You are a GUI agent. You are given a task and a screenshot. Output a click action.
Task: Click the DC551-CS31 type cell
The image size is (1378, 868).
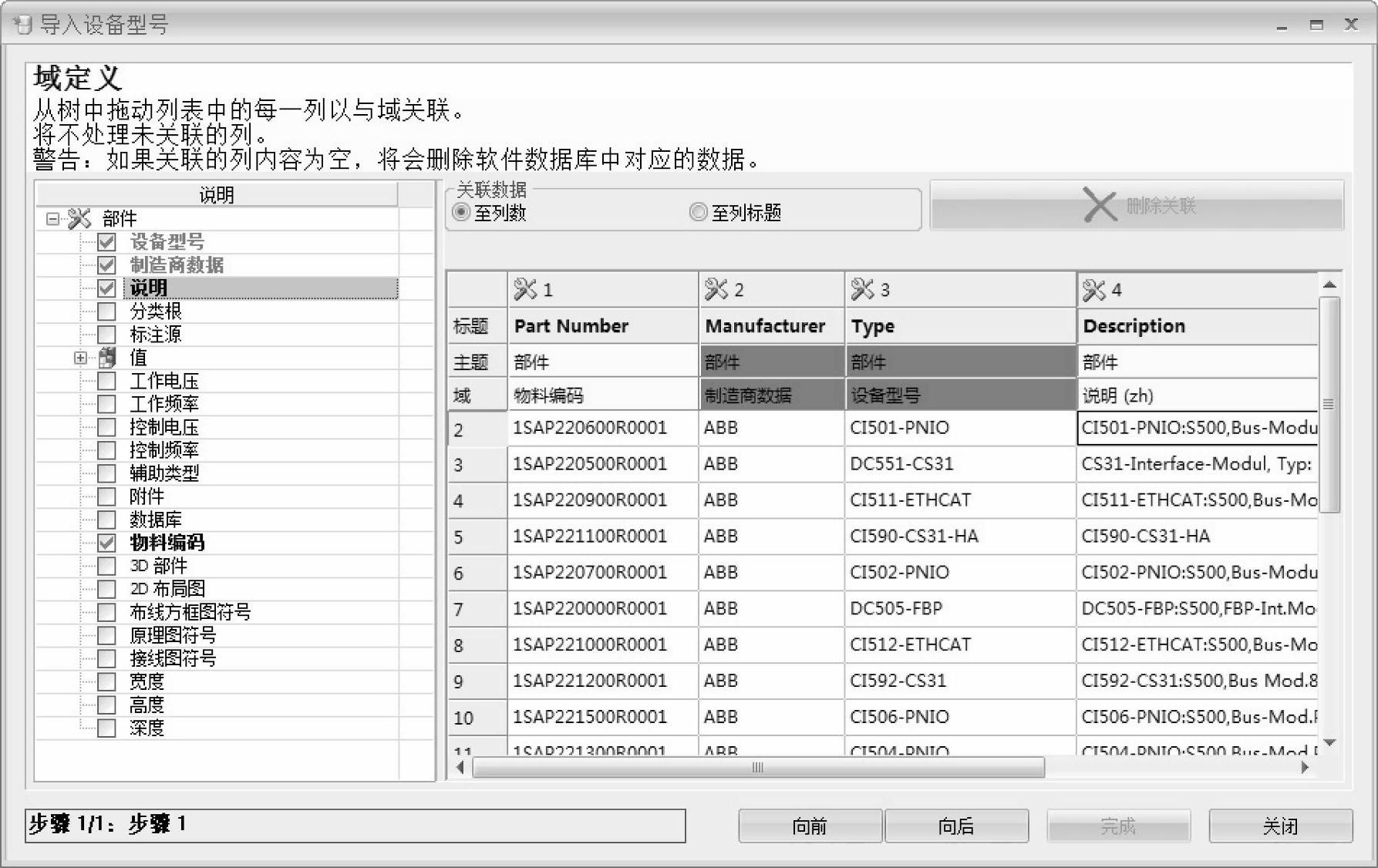[x=961, y=464]
